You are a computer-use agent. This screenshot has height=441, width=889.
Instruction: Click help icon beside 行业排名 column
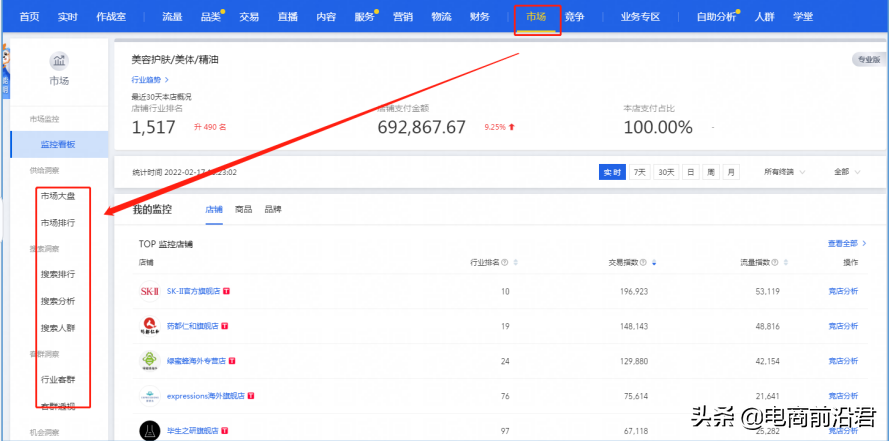coord(505,263)
